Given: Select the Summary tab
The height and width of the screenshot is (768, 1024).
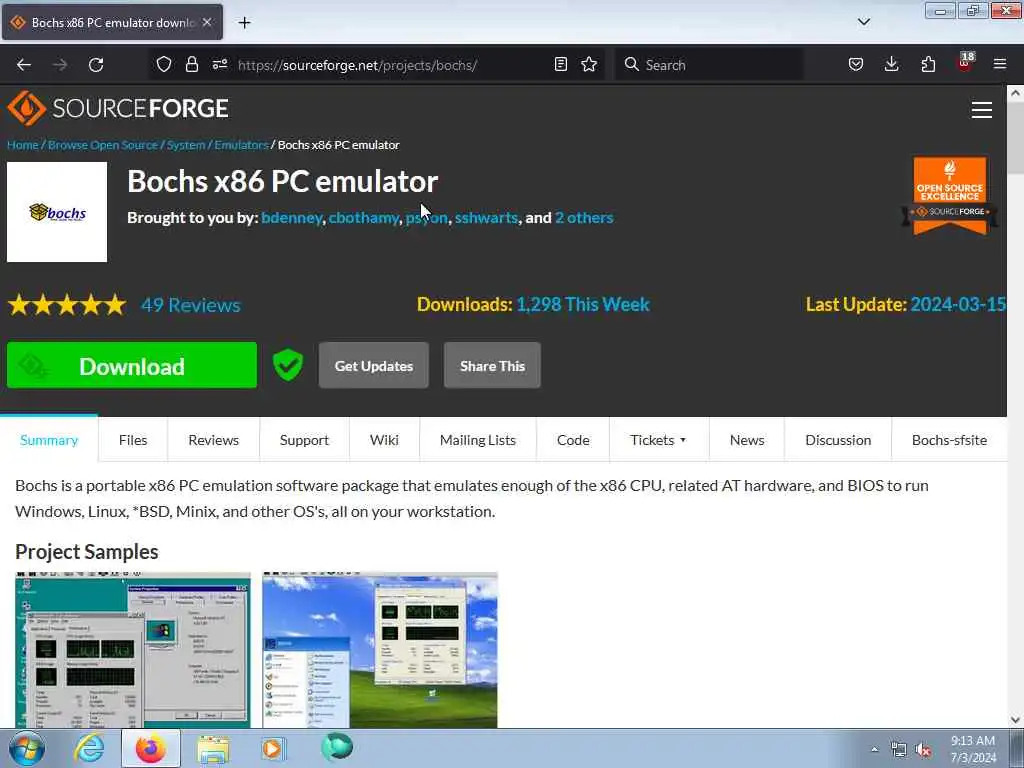Looking at the screenshot, I should point(49,440).
